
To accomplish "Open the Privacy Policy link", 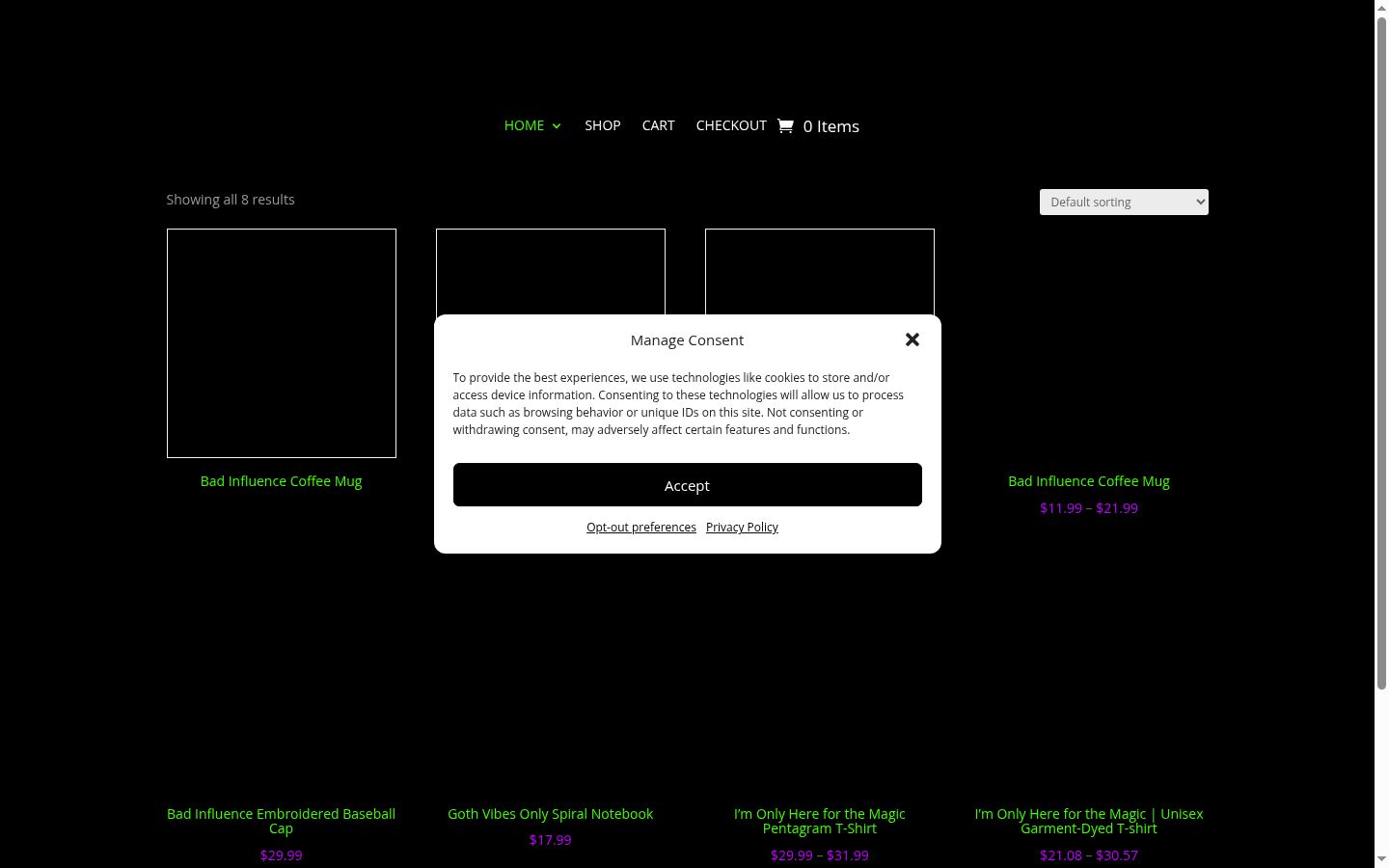I will pos(742,528).
